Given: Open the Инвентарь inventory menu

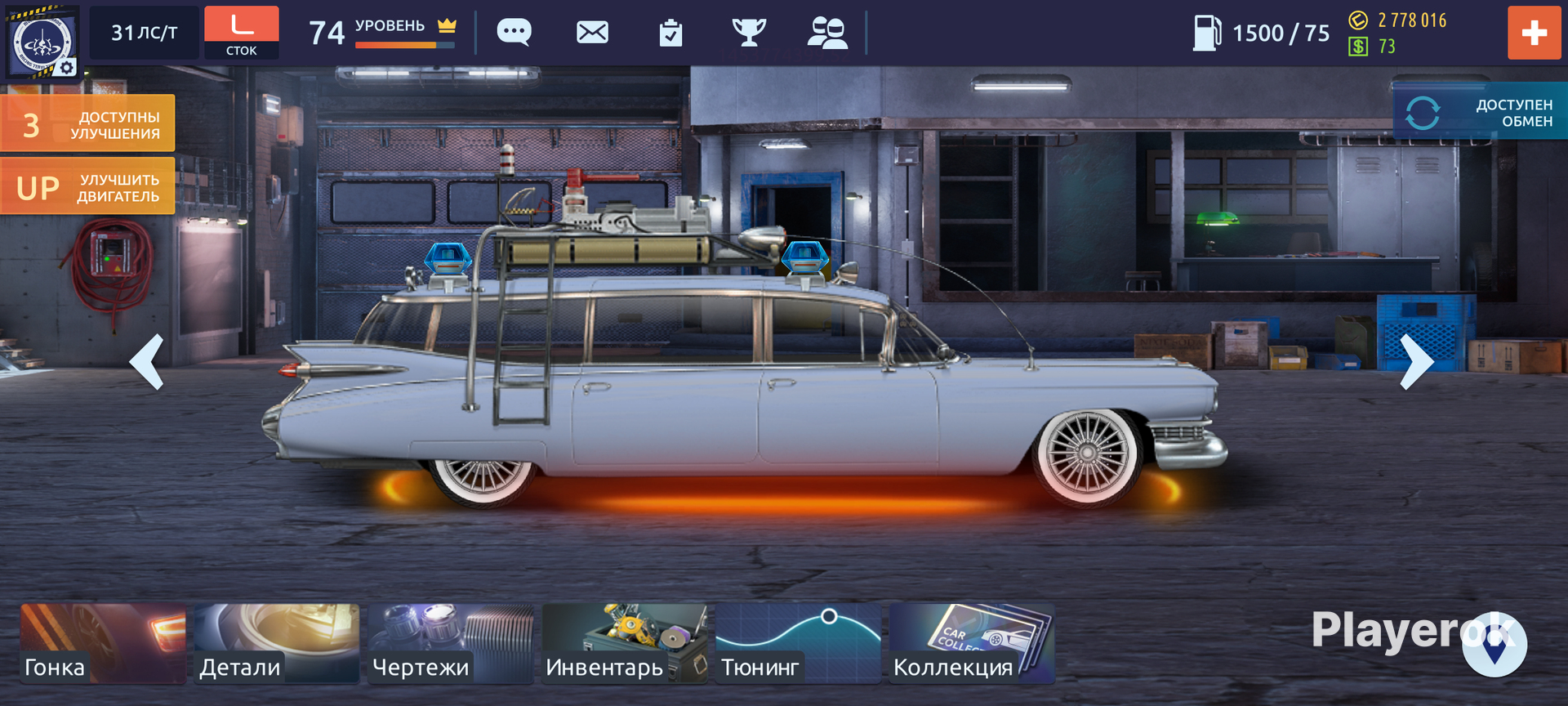Looking at the screenshot, I should tap(625, 643).
